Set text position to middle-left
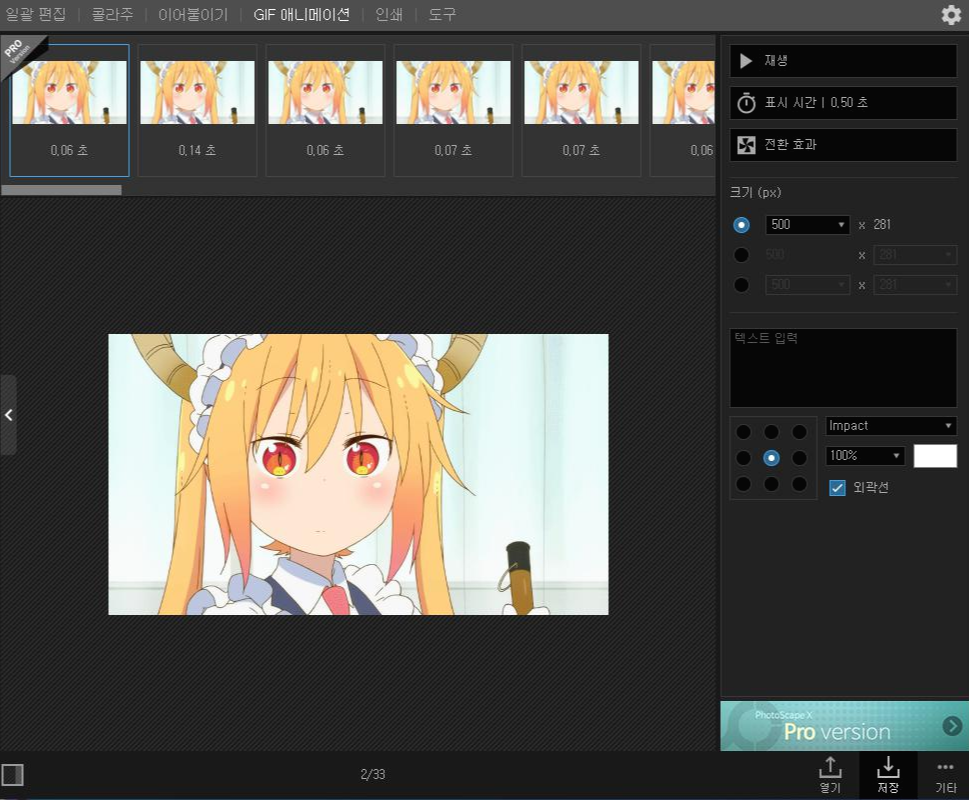969x800 pixels. (743, 458)
